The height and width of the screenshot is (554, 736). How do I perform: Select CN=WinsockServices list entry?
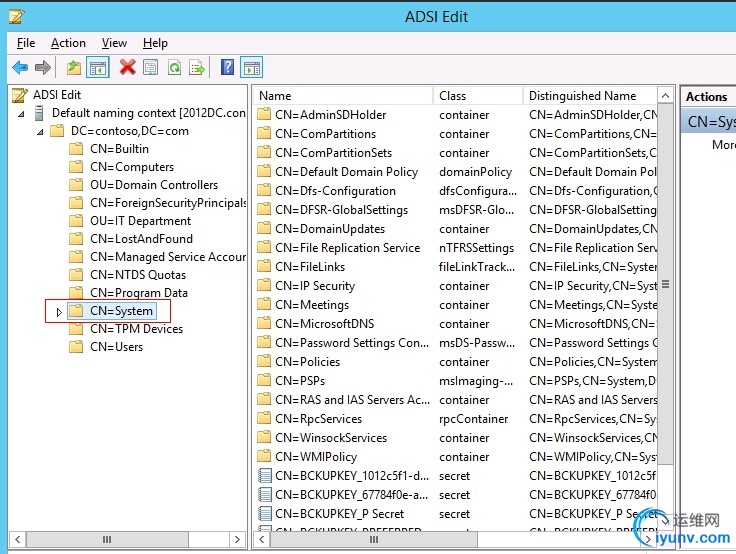coord(331,438)
